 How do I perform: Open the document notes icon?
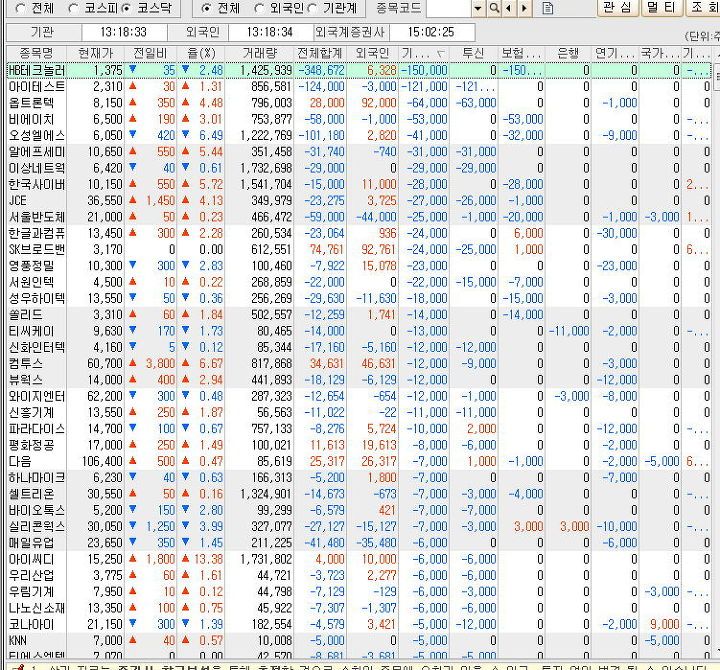pos(548,8)
